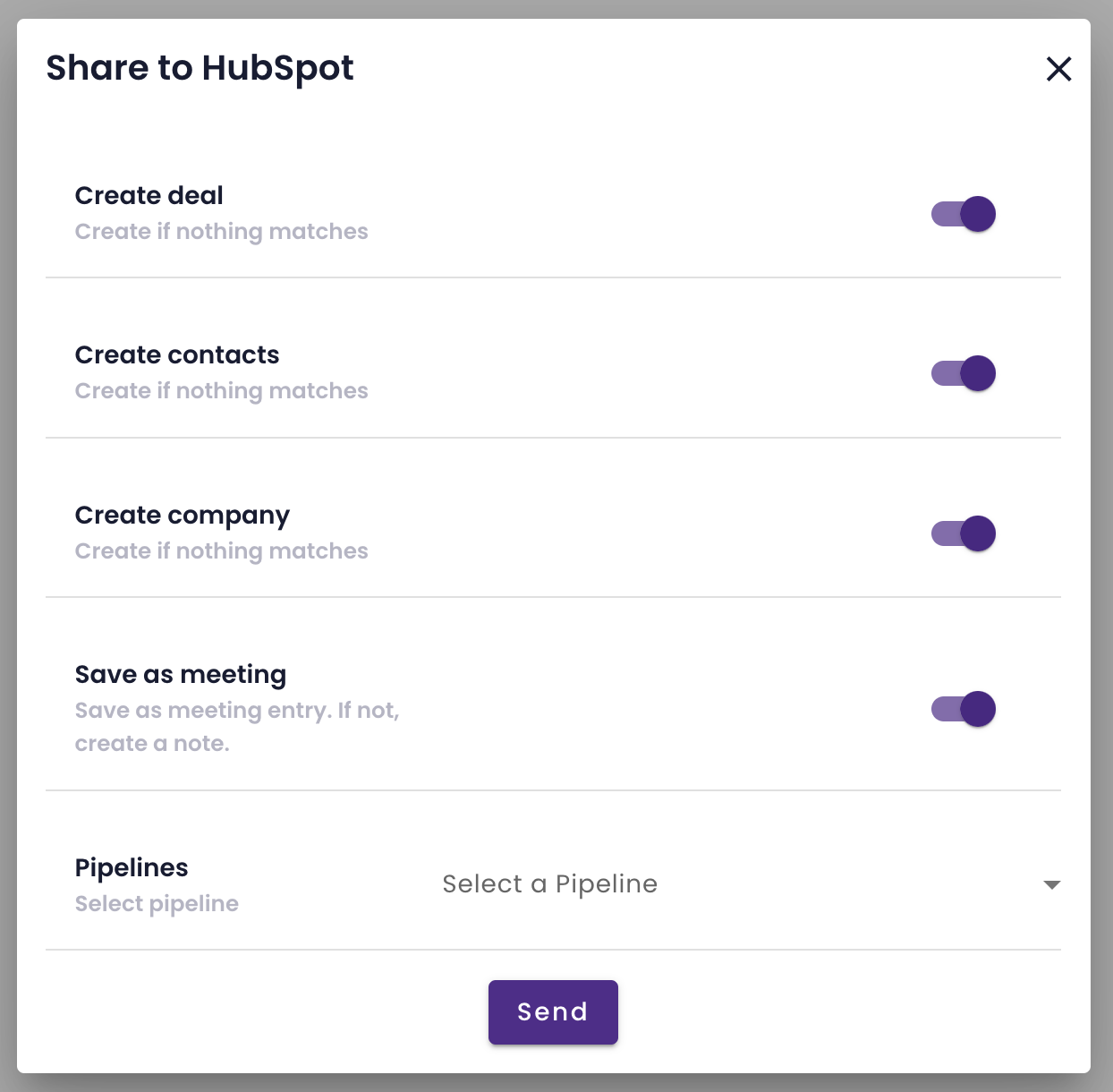Click the Select pipeline helper text

(x=157, y=904)
